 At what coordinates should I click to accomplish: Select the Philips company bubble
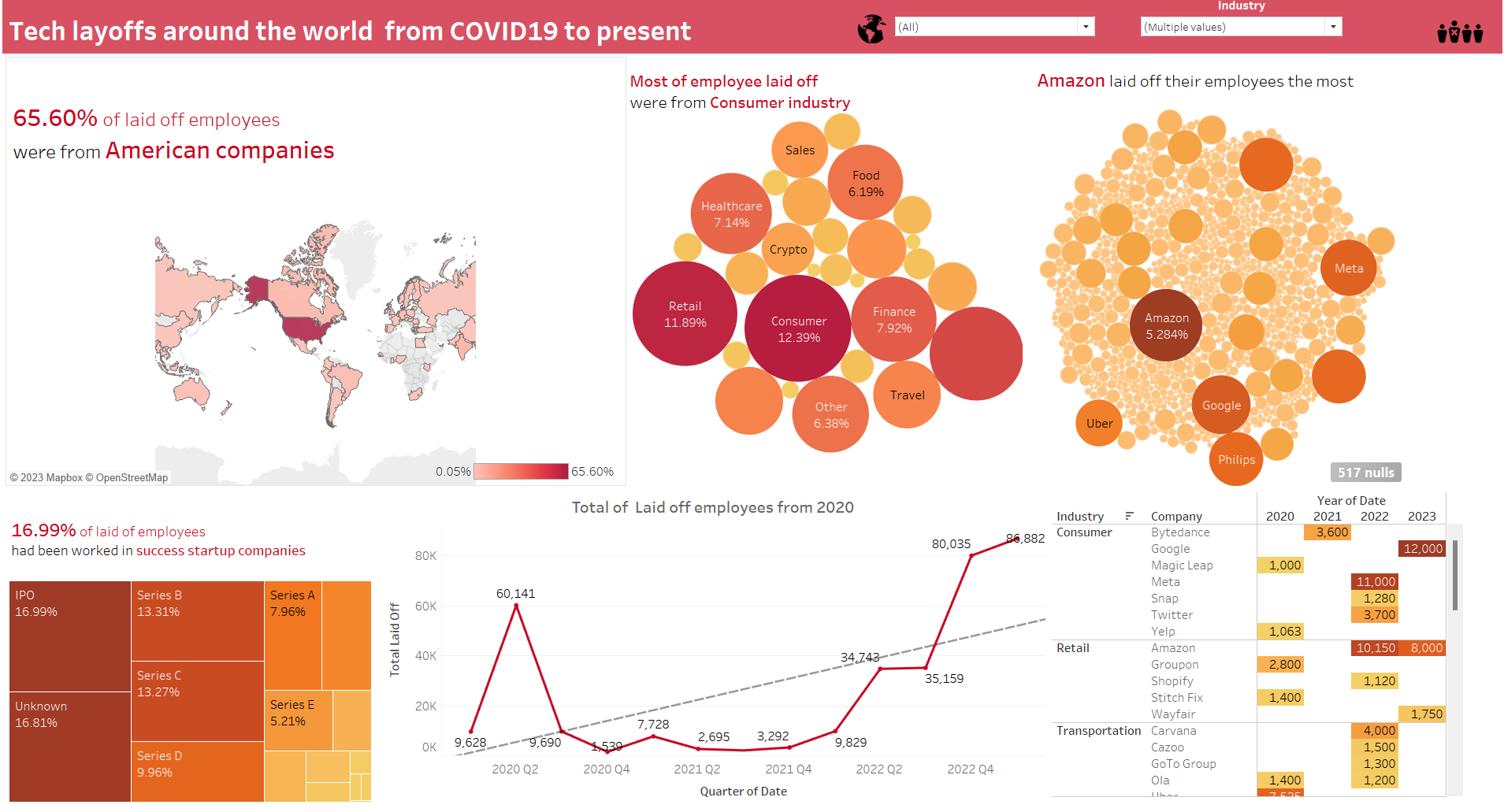(1236, 459)
